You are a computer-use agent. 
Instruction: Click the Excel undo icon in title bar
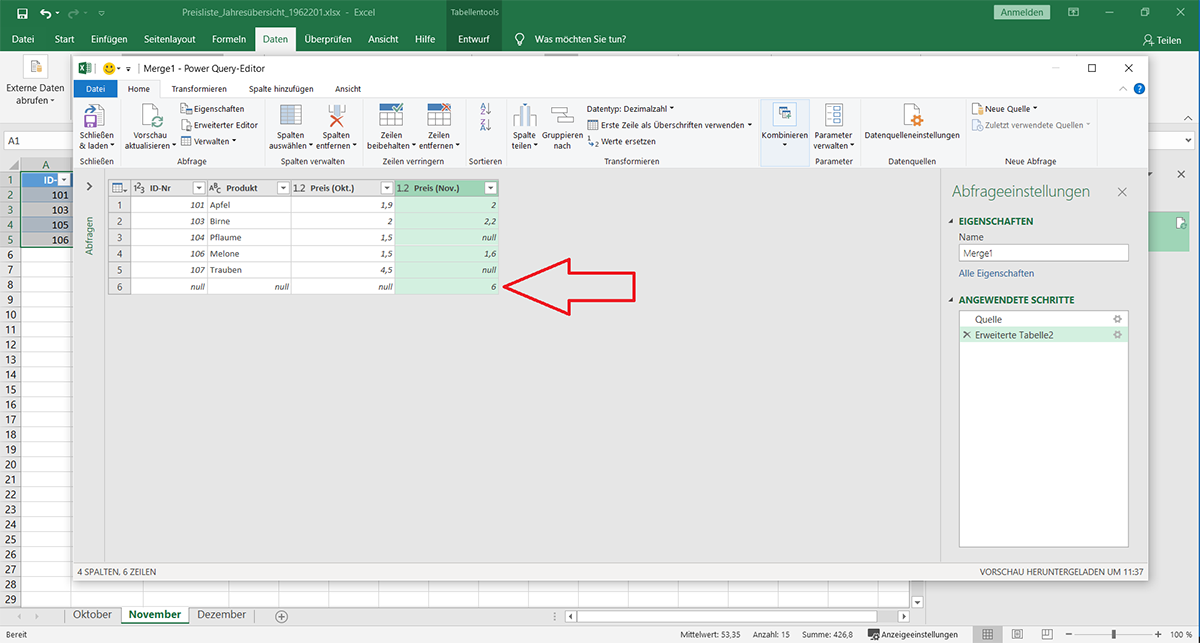tap(46, 12)
